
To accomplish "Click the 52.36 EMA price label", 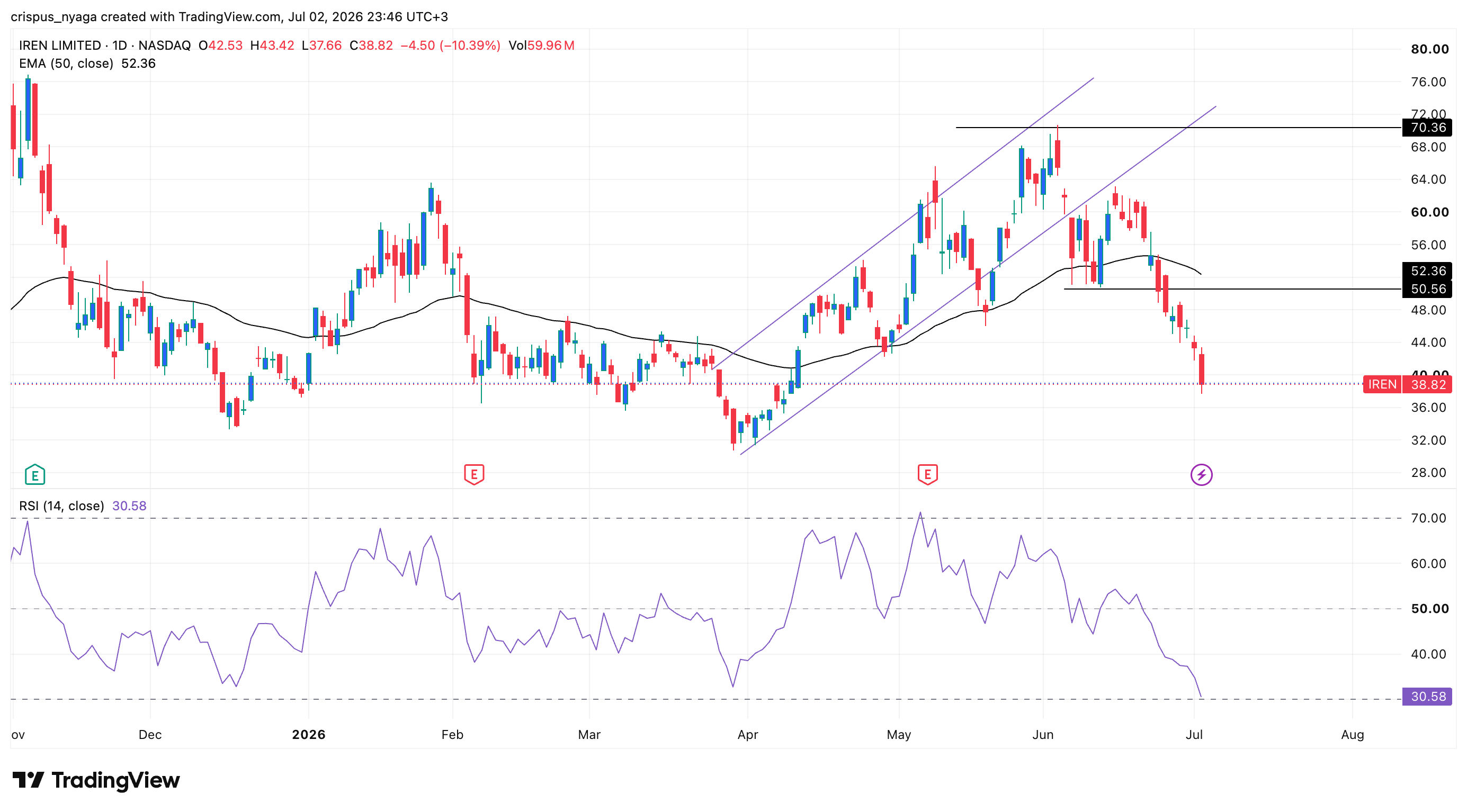I will (x=1427, y=271).
